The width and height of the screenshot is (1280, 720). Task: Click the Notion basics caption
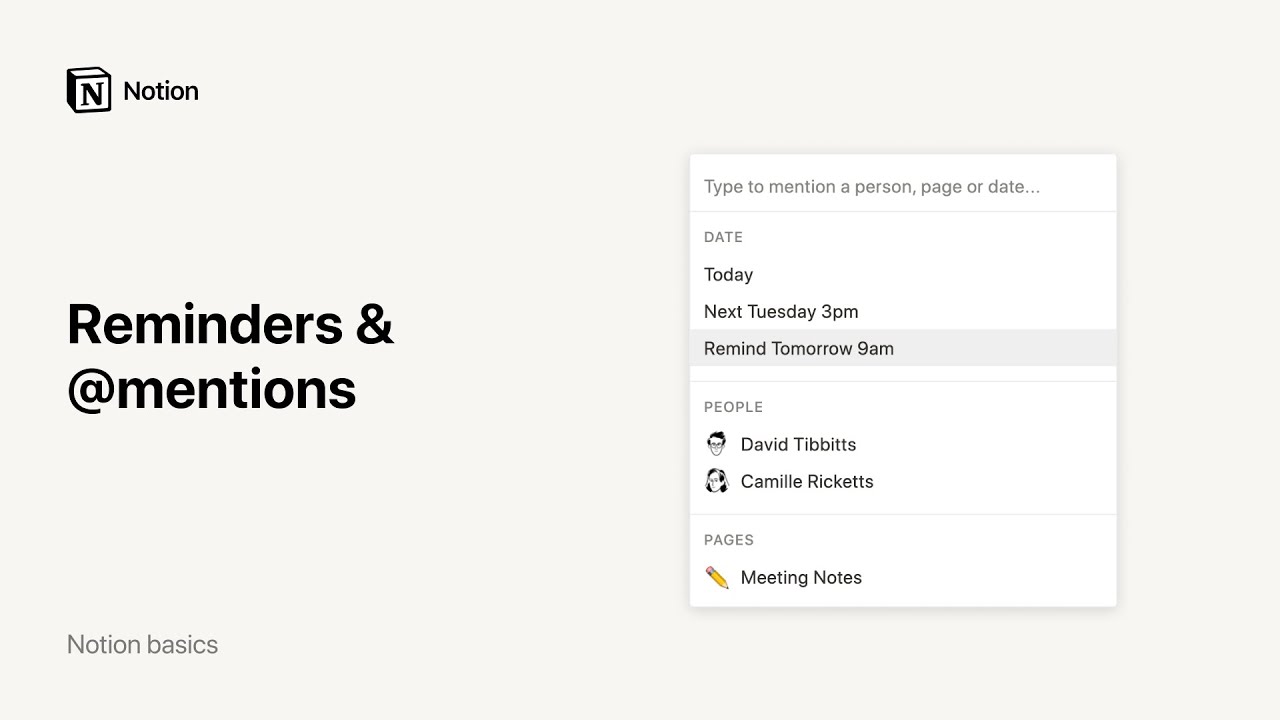(142, 645)
